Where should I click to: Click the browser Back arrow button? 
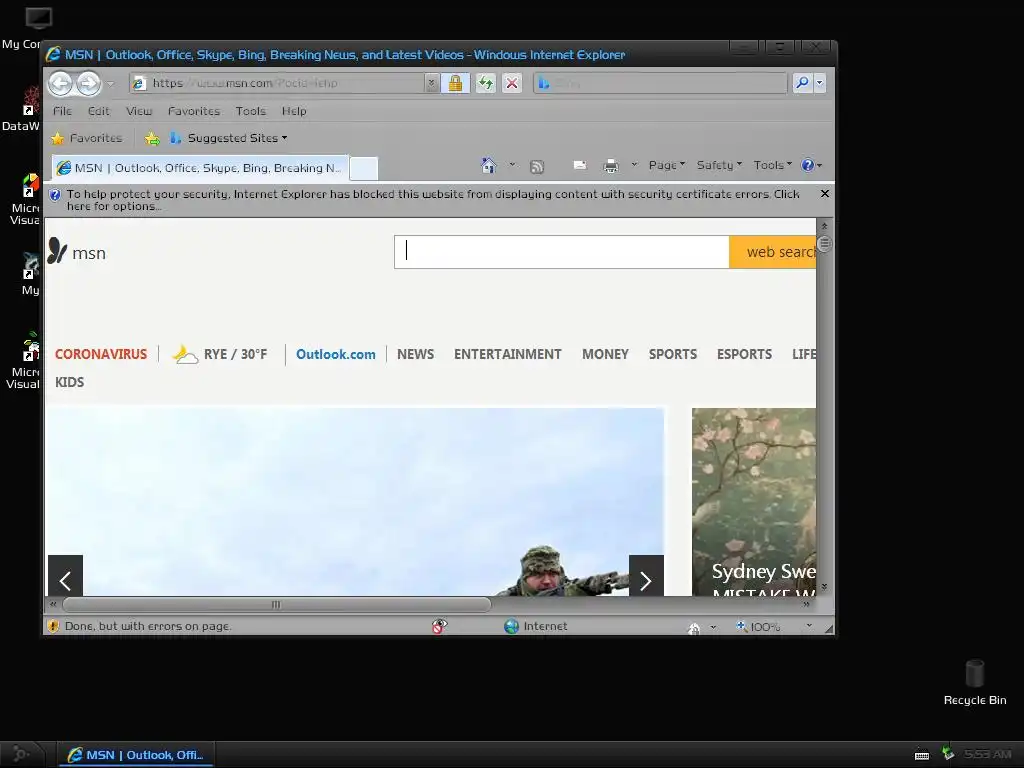[x=61, y=83]
